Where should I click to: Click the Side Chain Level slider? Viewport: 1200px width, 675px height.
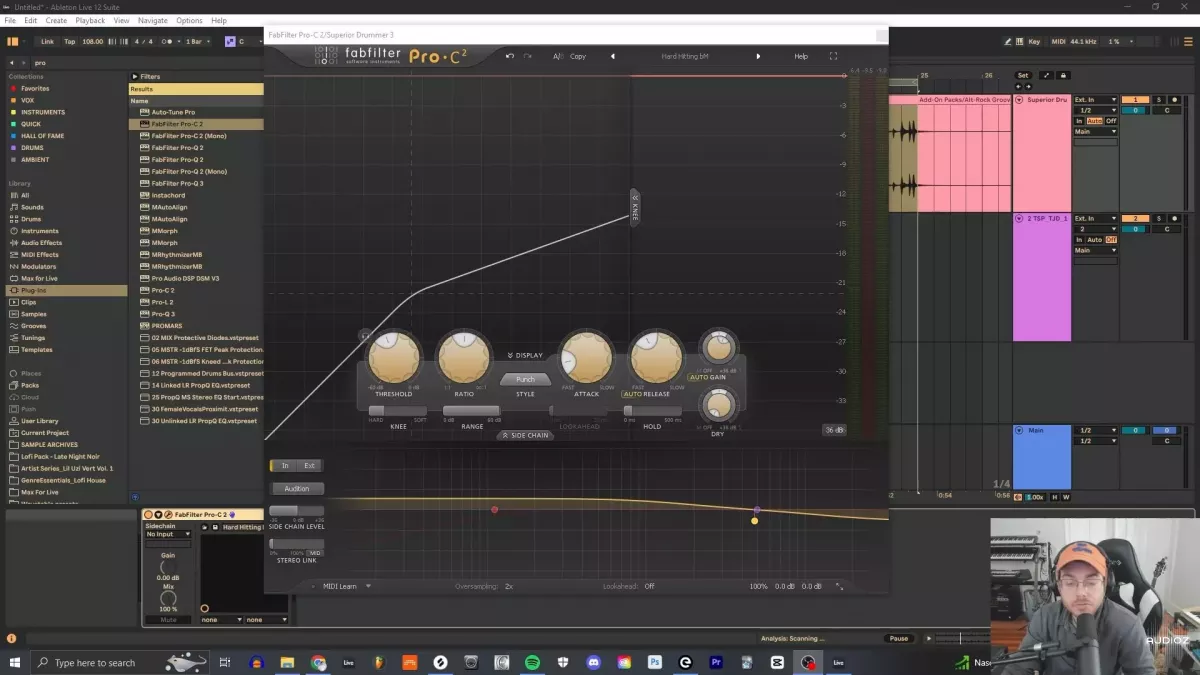pyautogui.click(x=296, y=512)
